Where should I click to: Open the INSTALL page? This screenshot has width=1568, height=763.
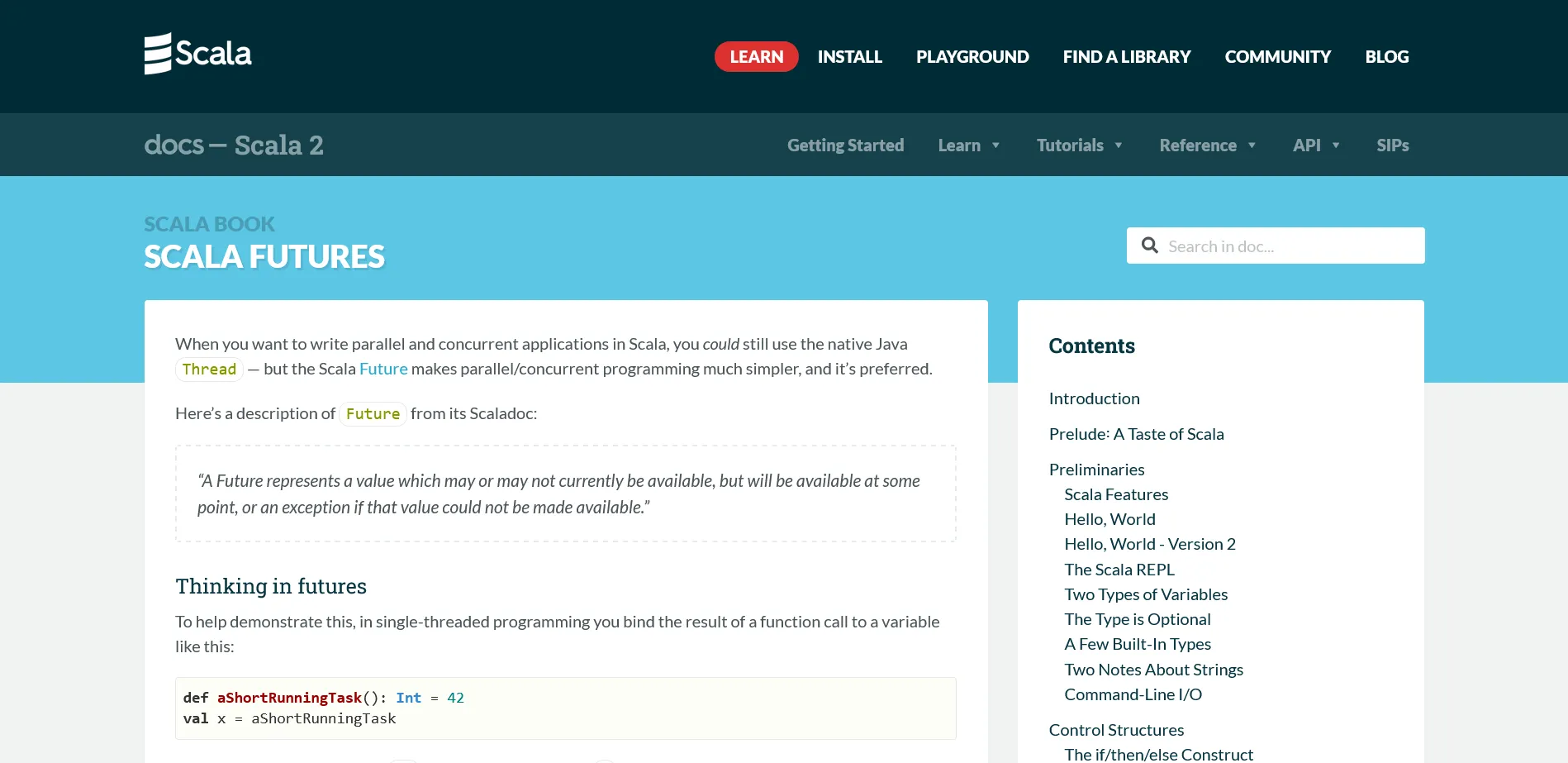850,57
